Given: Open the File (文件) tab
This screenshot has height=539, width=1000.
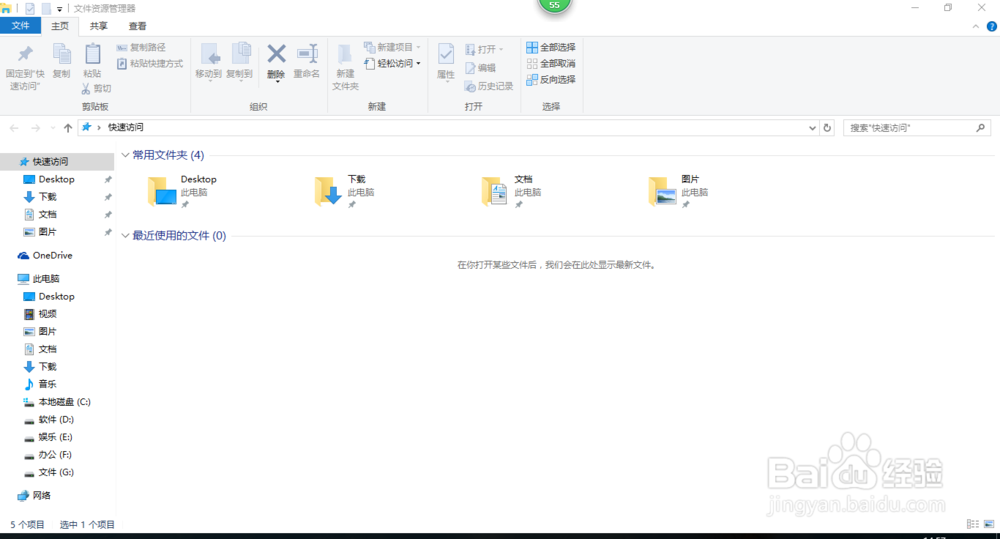Looking at the screenshot, I should [20, 26].
